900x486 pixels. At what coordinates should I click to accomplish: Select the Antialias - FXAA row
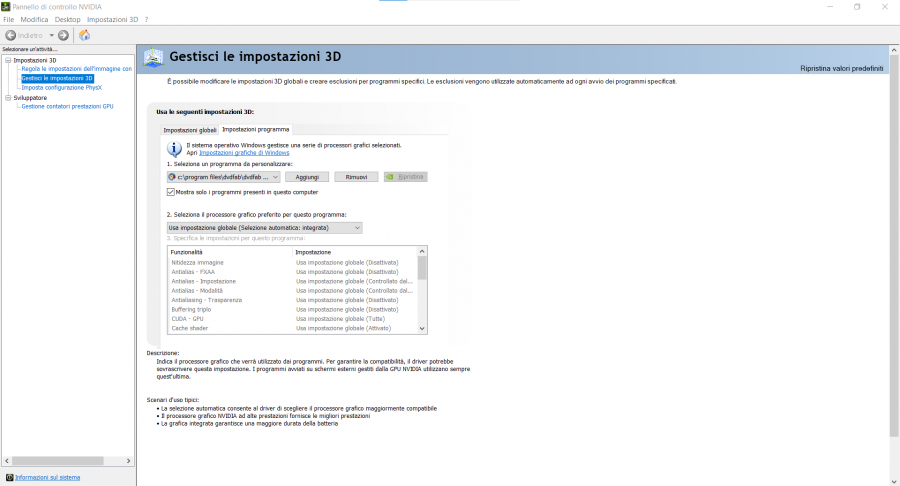tap(292, 272)
